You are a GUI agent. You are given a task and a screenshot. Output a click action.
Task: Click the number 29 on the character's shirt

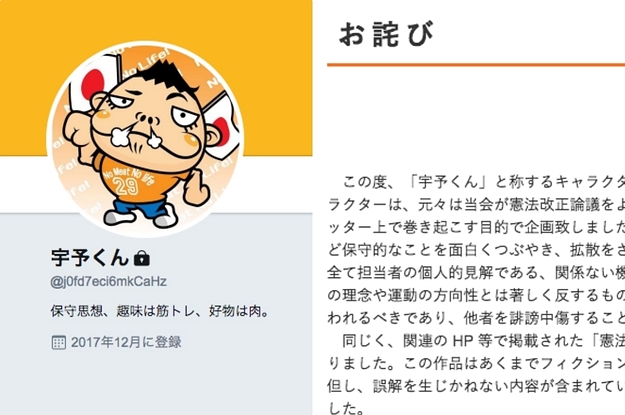coord(126,185)
